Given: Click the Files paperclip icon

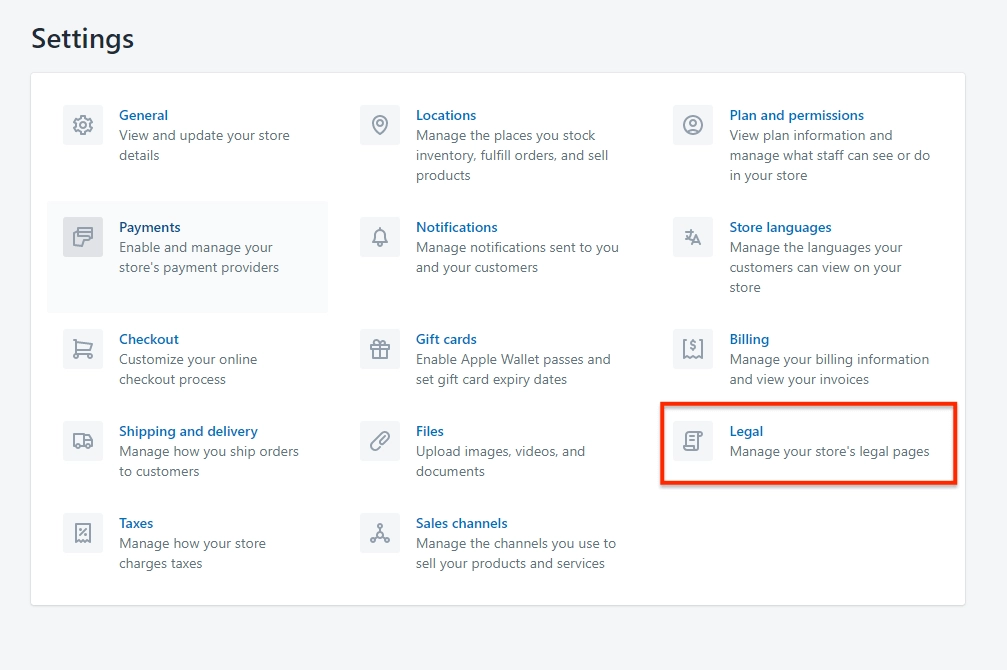Looking at the screenshot, I should pos(380,441).
